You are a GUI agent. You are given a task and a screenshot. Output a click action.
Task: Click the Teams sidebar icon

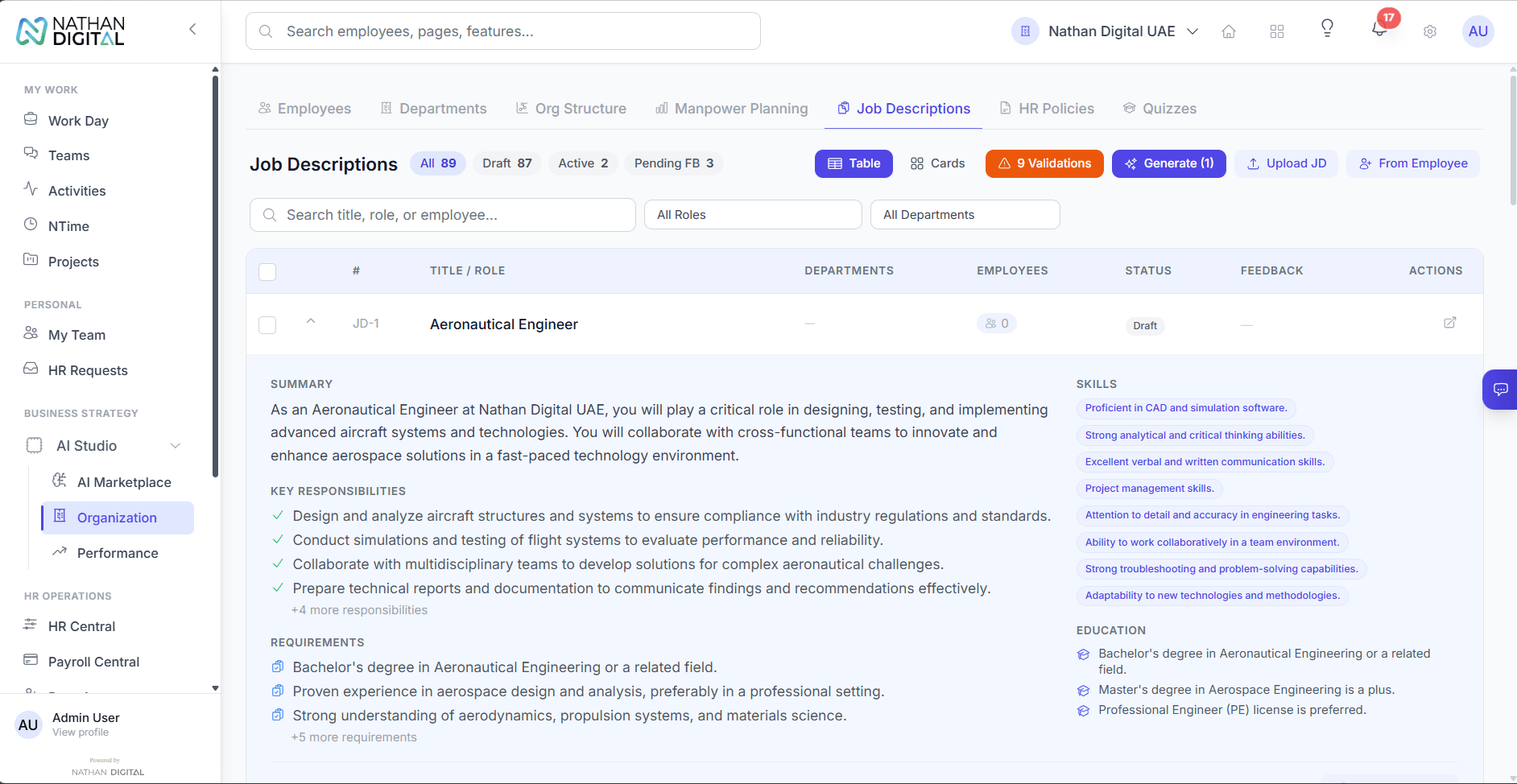(31, 154)
